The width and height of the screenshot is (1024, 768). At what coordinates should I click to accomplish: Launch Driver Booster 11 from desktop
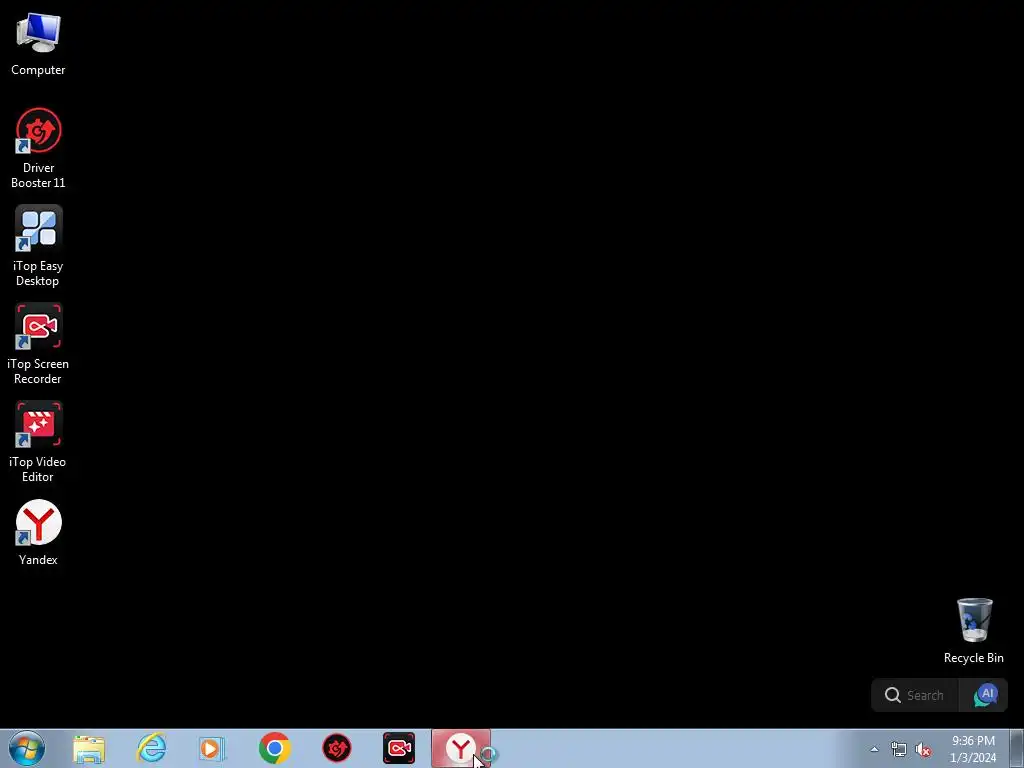(x=38, y=148)
